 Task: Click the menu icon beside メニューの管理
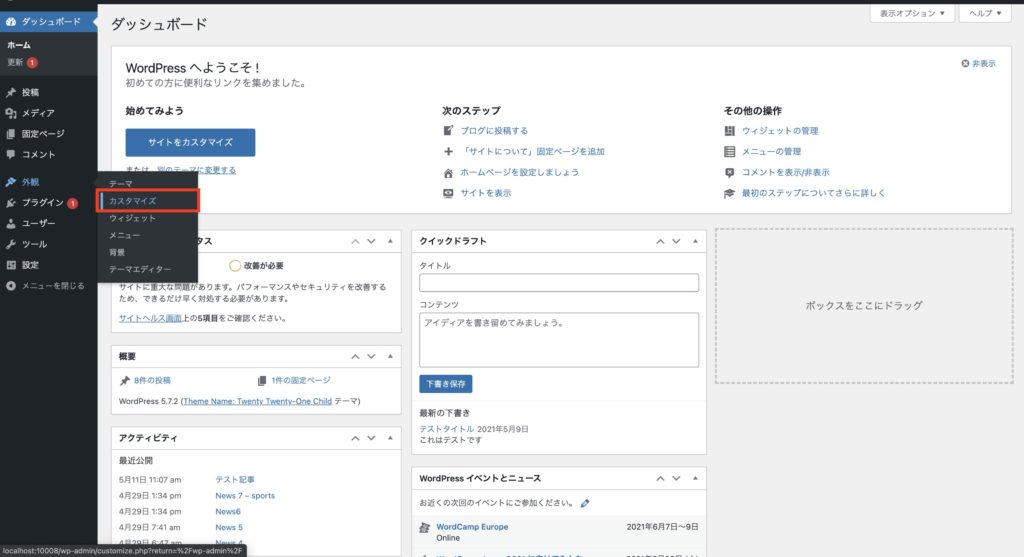pos(729,151)
